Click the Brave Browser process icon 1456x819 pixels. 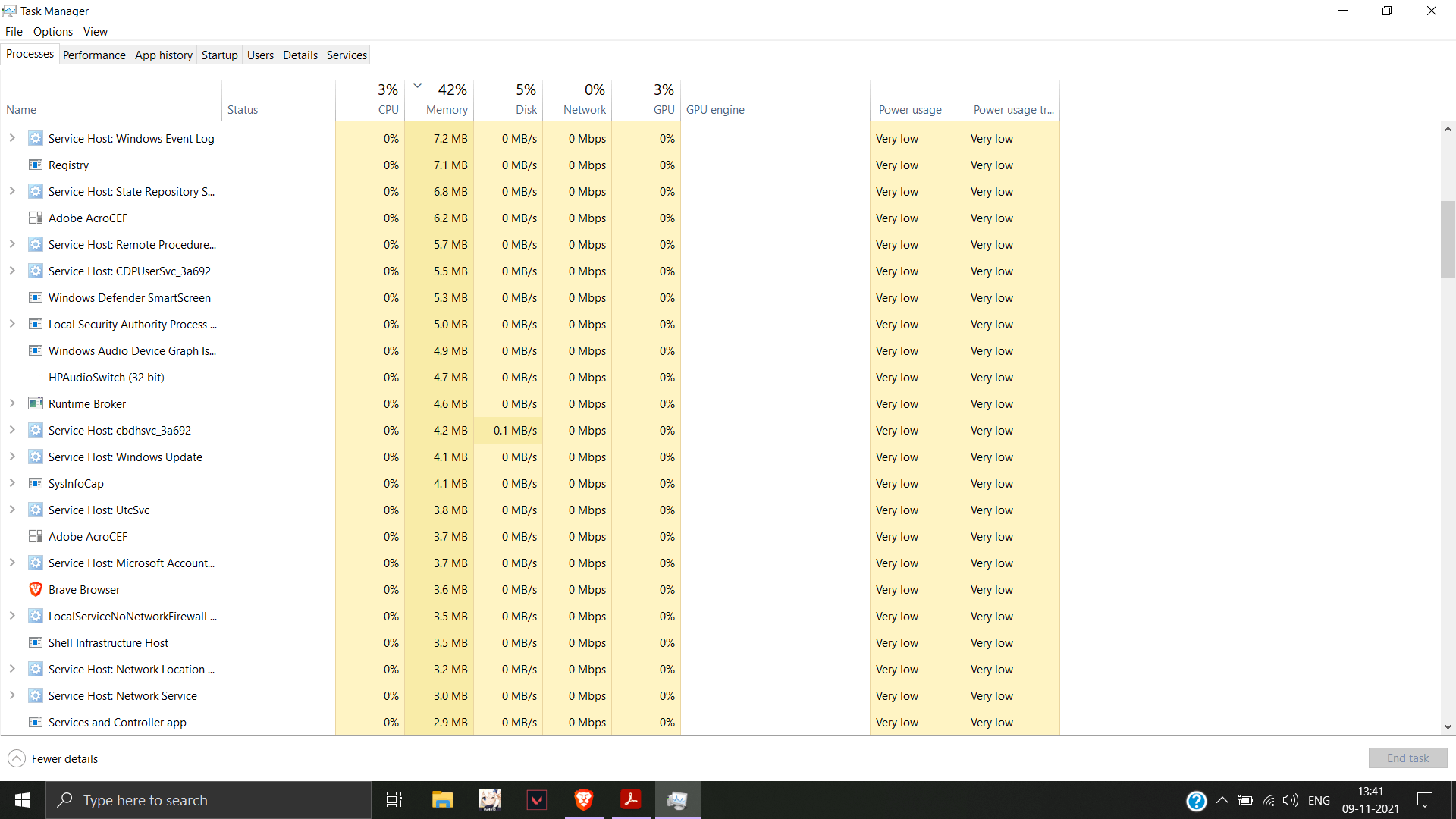[35, 589]
